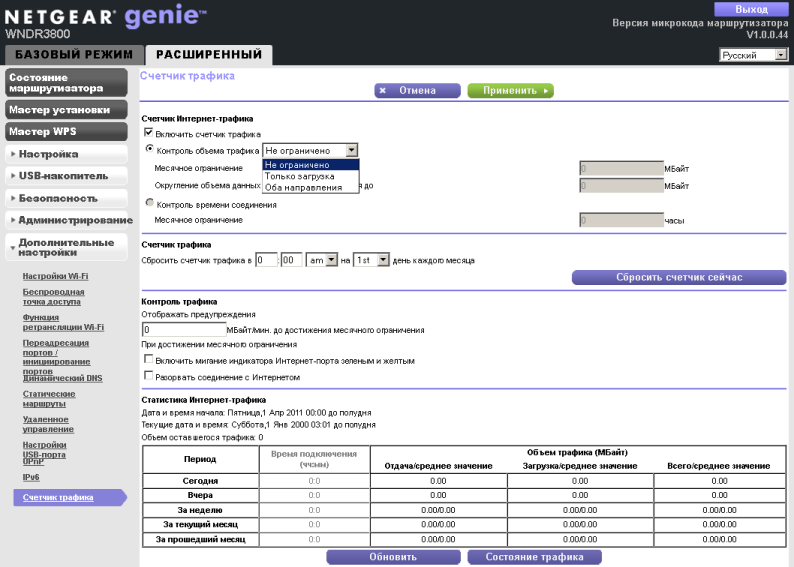Collapse the Дополнительные настройки section
This screenshot has height=567, width=794.
point(66,247)
